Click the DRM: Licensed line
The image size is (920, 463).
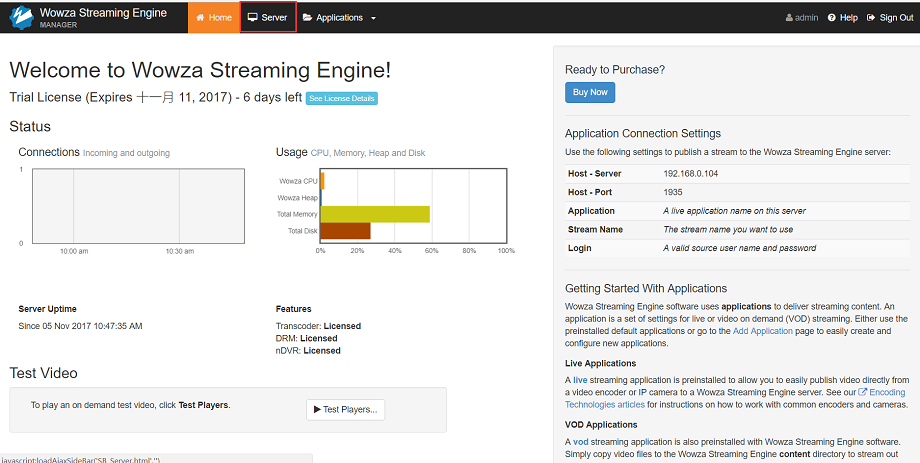click(306, 338)
